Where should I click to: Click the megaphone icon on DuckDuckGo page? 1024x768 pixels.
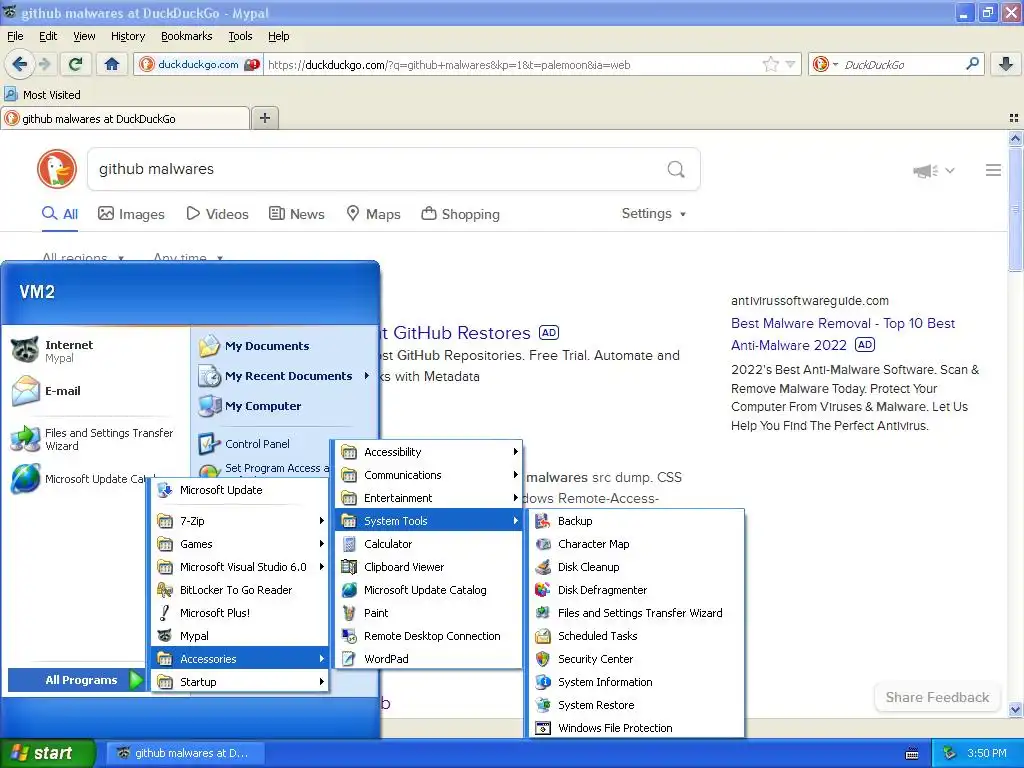pos(925,170)
